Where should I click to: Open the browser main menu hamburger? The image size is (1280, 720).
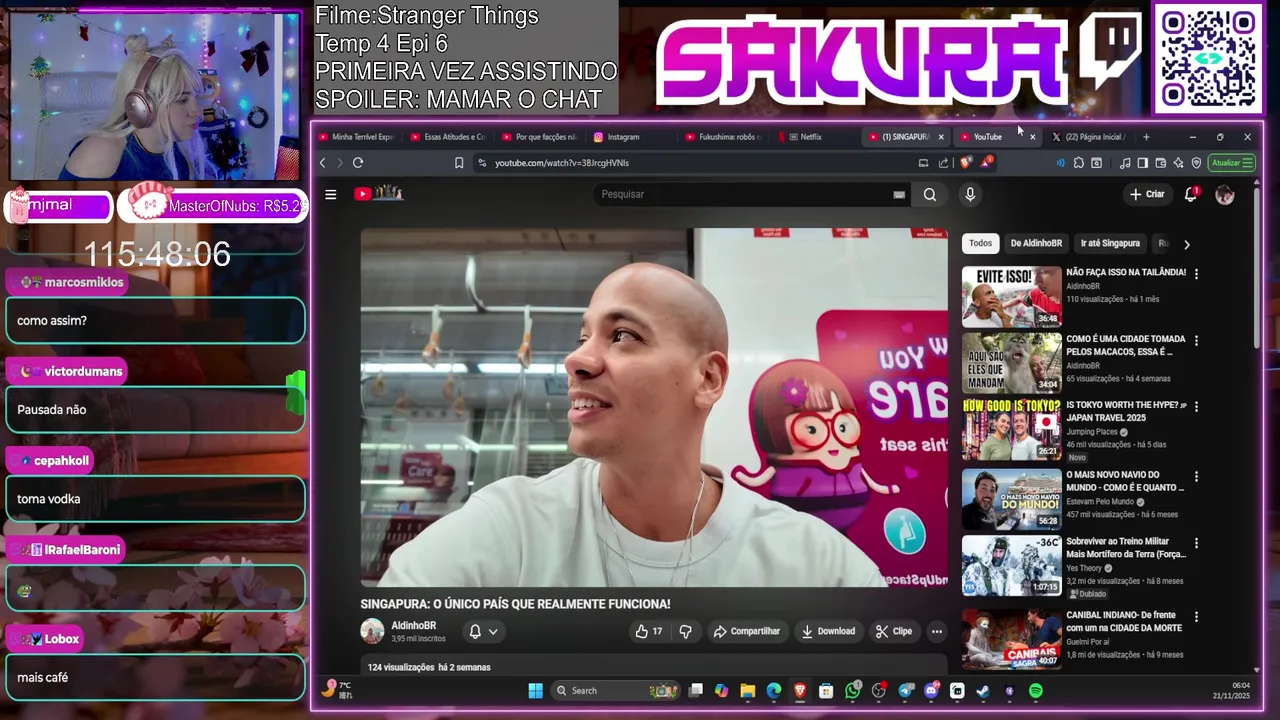tap(1248, 163)
